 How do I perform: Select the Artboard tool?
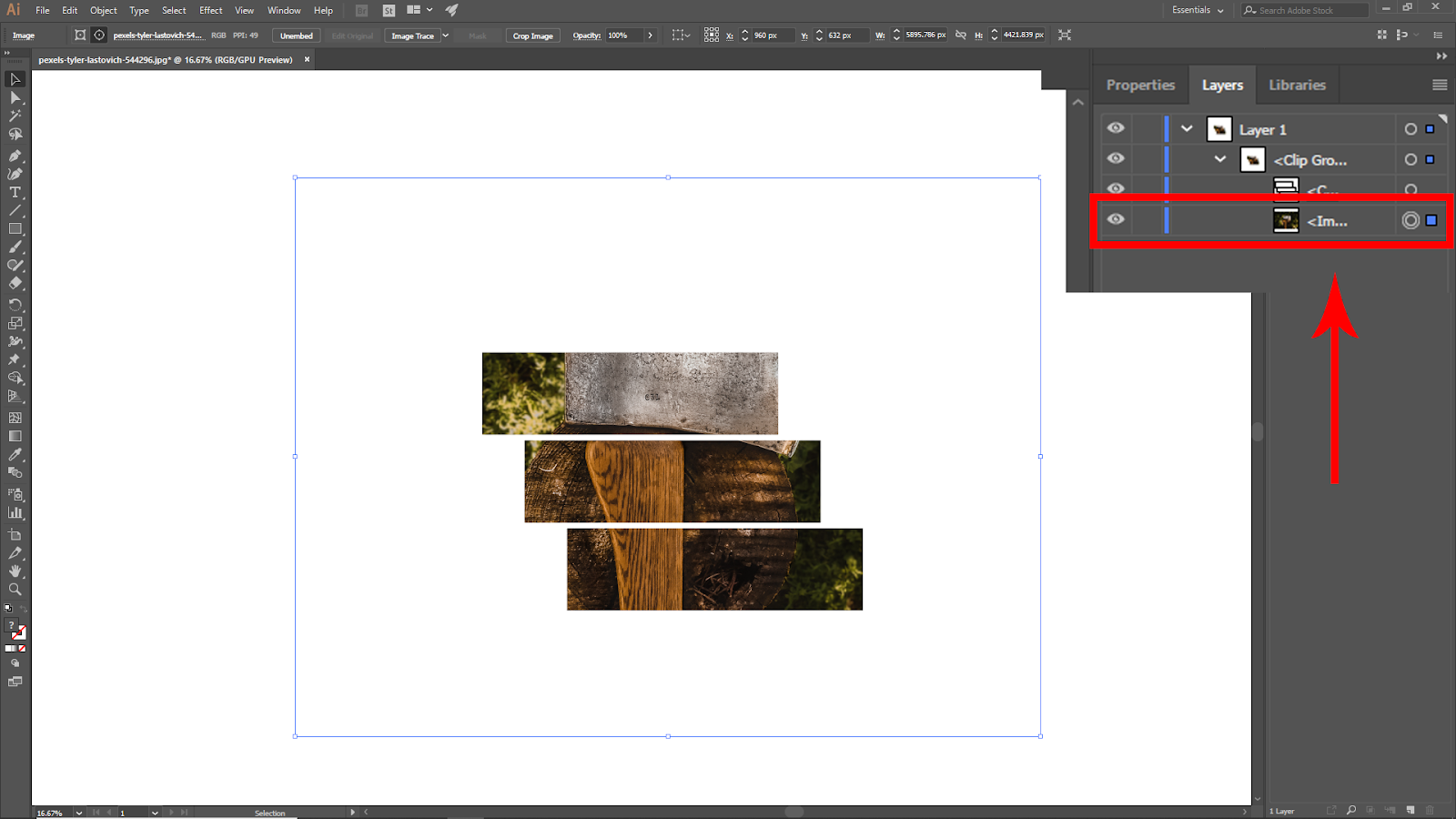15,534
